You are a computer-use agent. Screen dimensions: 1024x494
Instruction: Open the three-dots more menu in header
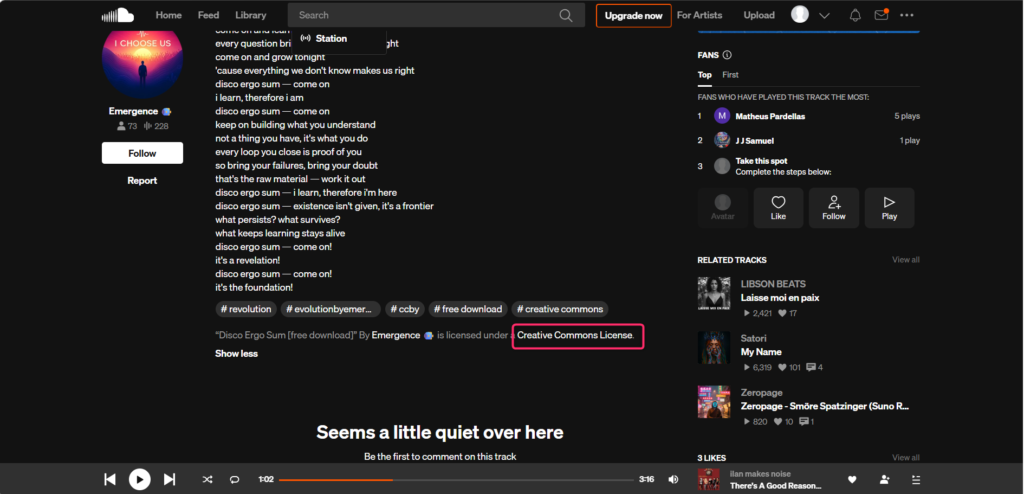907,15
